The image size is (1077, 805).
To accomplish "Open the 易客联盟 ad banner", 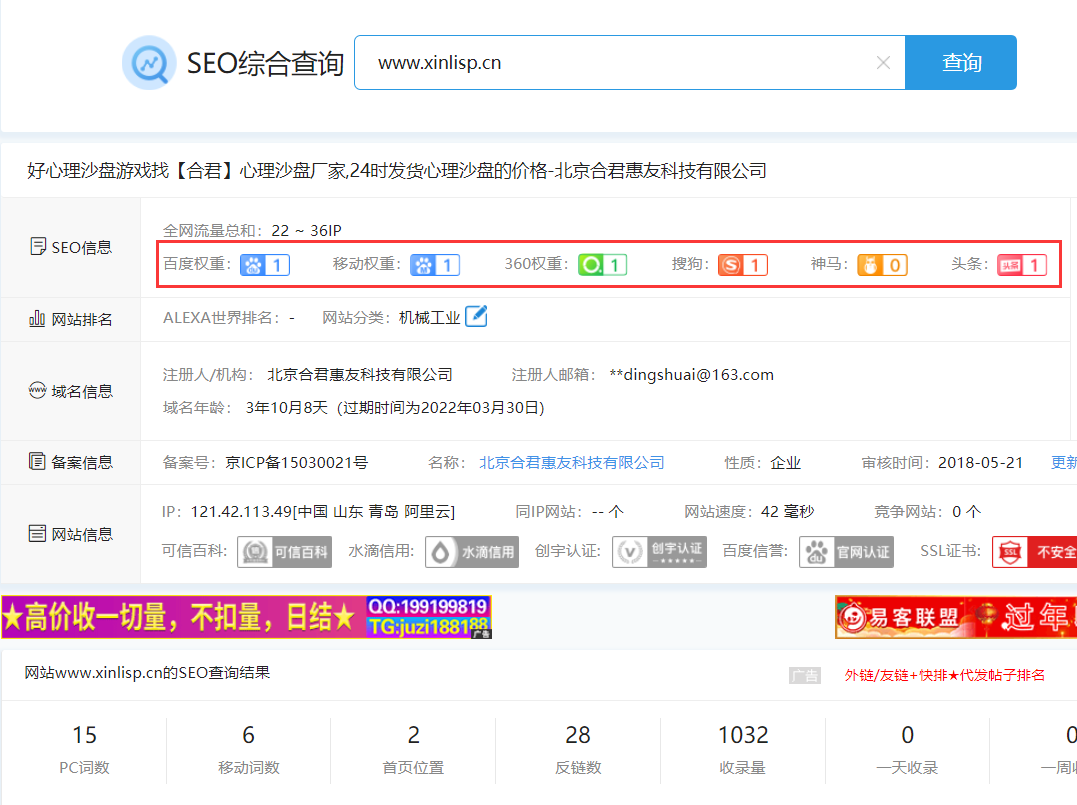I will click(956, 617).
